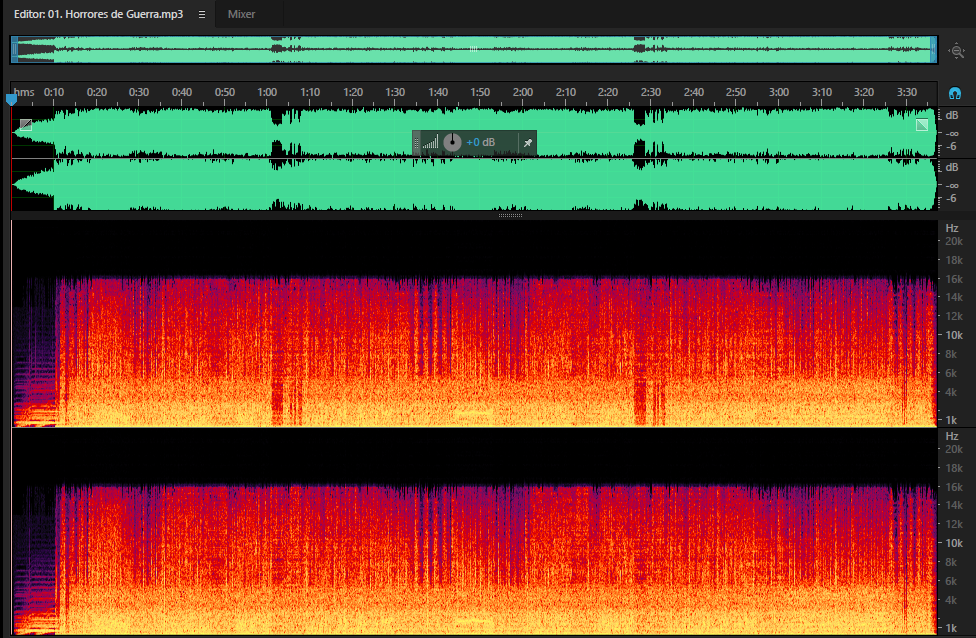
Task: Click the -6 mark on left channel scale
Action: click(951, 146)
